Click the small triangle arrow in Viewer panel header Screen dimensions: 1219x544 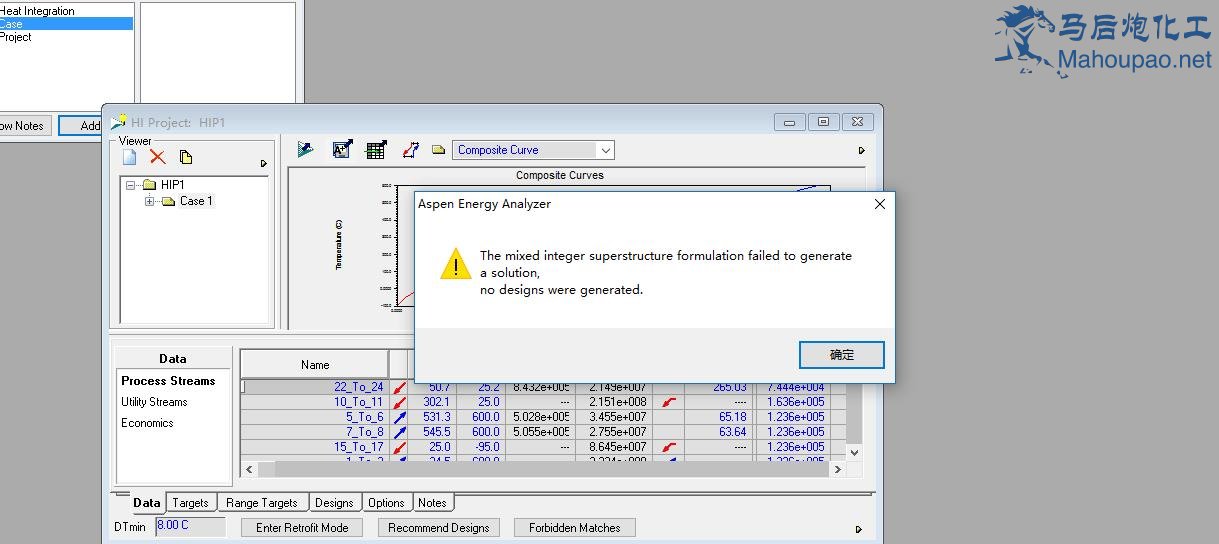point(264,163)
